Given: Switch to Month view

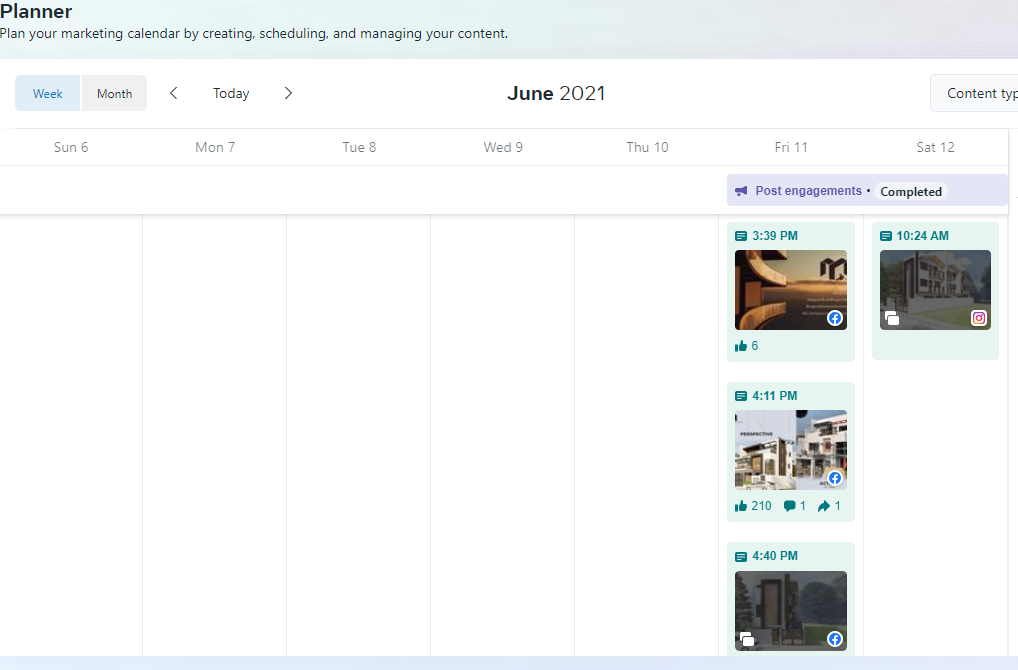Looking at the screenshot, I should tap(114, 93).
